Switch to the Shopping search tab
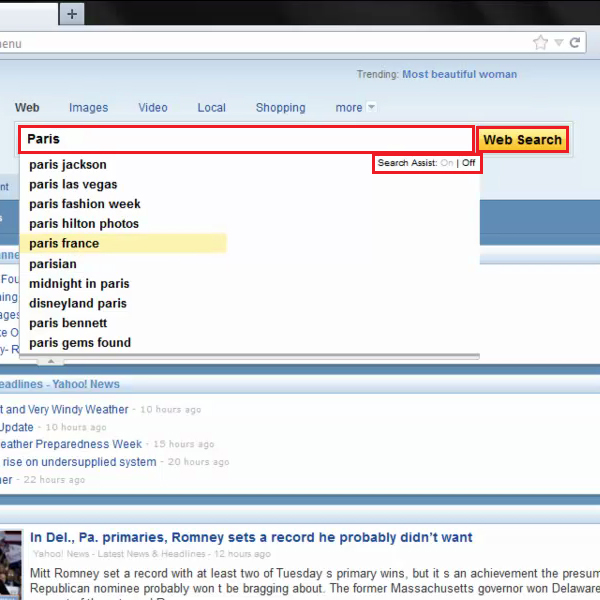This screenshot has width=600, height=600. 280,108
